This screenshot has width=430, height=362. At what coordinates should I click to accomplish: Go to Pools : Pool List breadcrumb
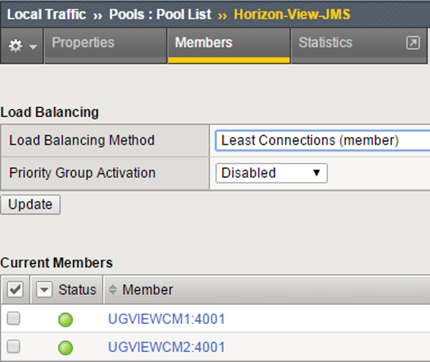tap(160, 14)
